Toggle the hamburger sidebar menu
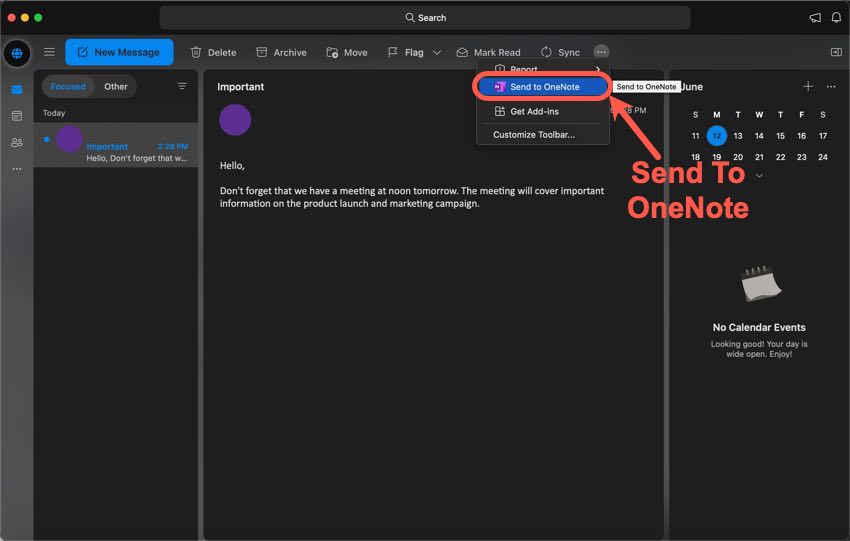This screenshot has width=850, height=541. coord(49,52)
